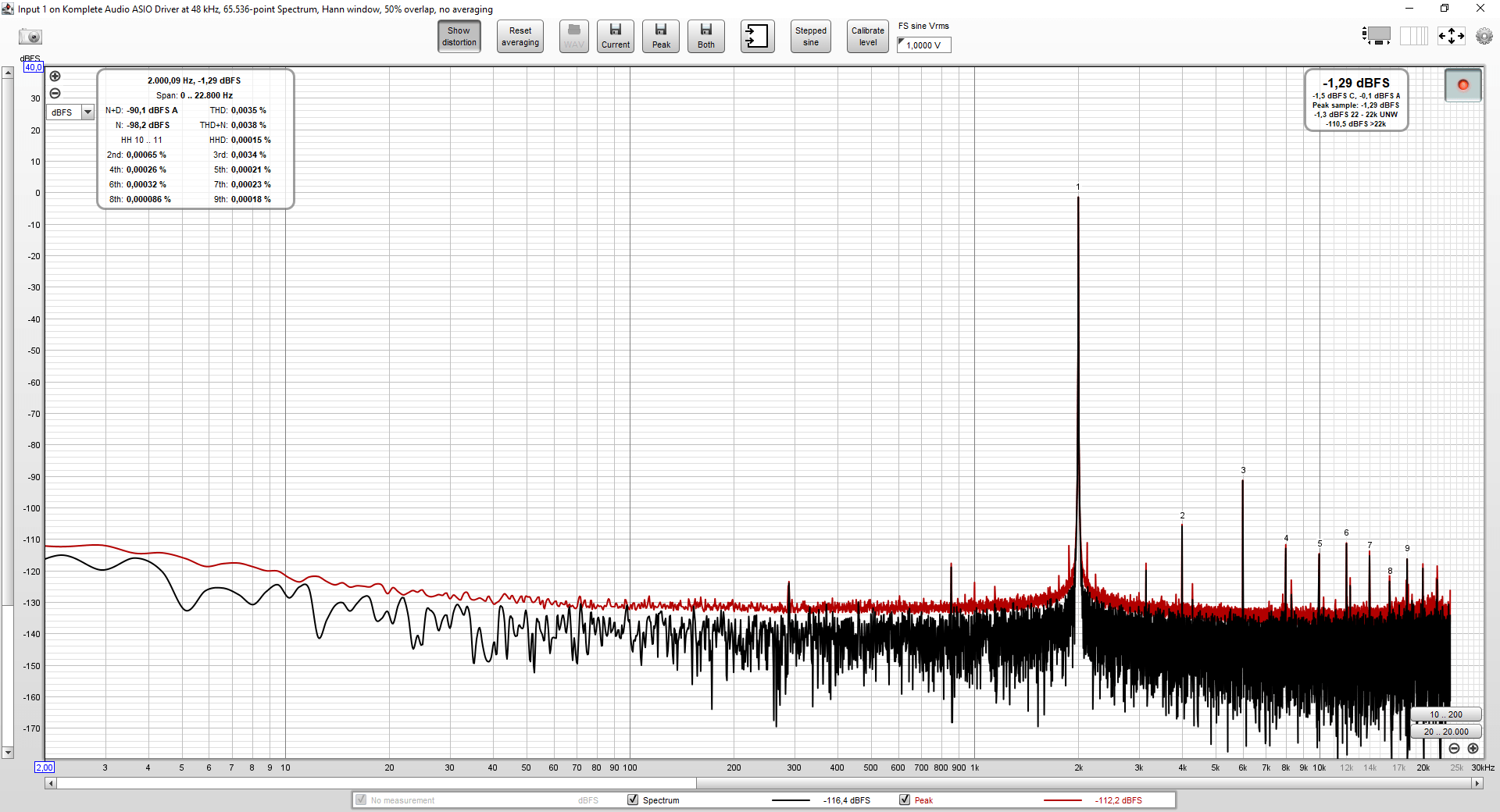Zoom out horizontally with bottom-right minus icon
Image resolution: width=1500 pixels, height=812 pixels.
(1454, 749)
